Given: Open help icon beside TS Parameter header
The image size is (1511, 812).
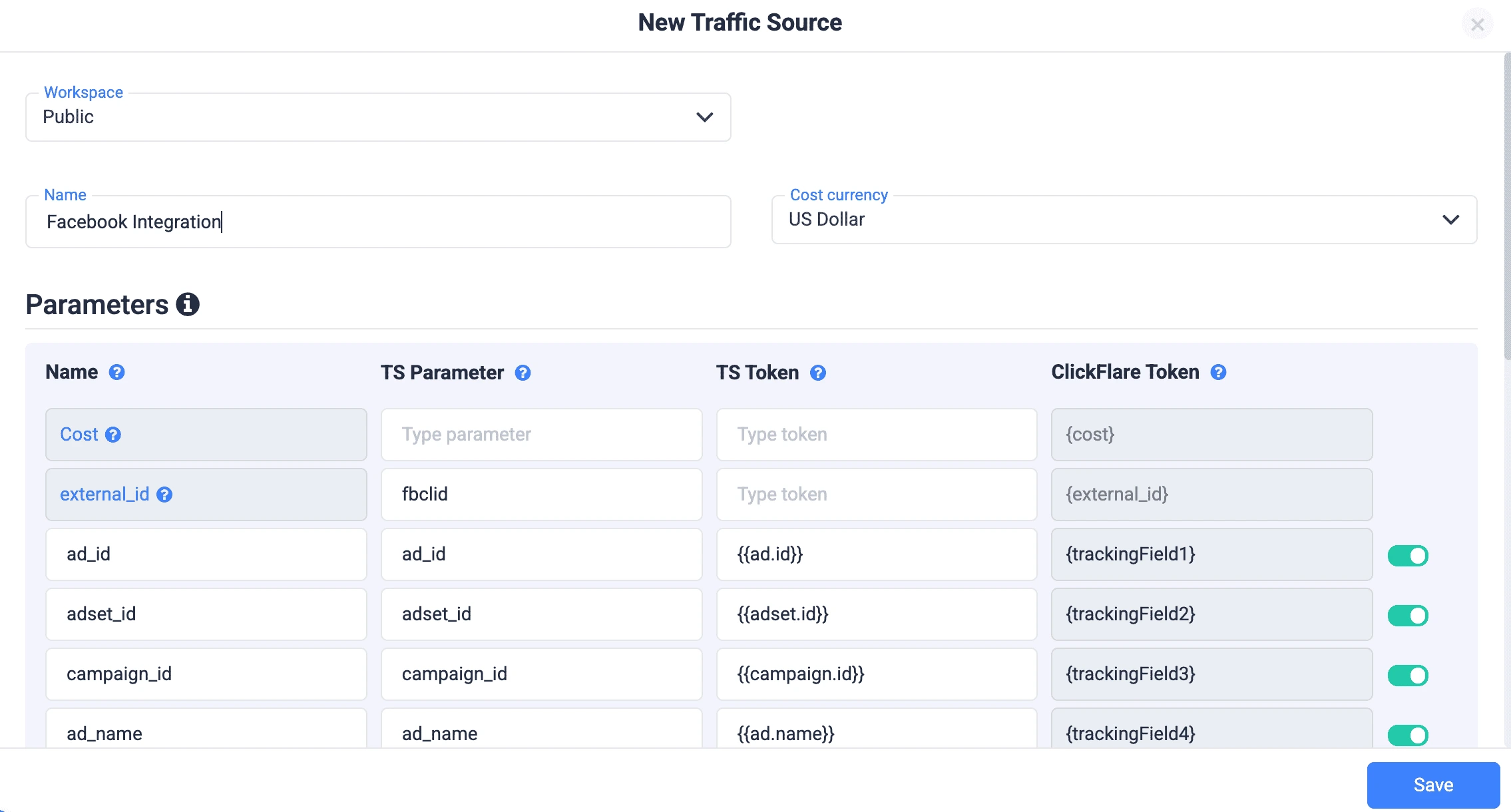Looking at the screenshot, I should pyautogui.click(x=523, y=373).
